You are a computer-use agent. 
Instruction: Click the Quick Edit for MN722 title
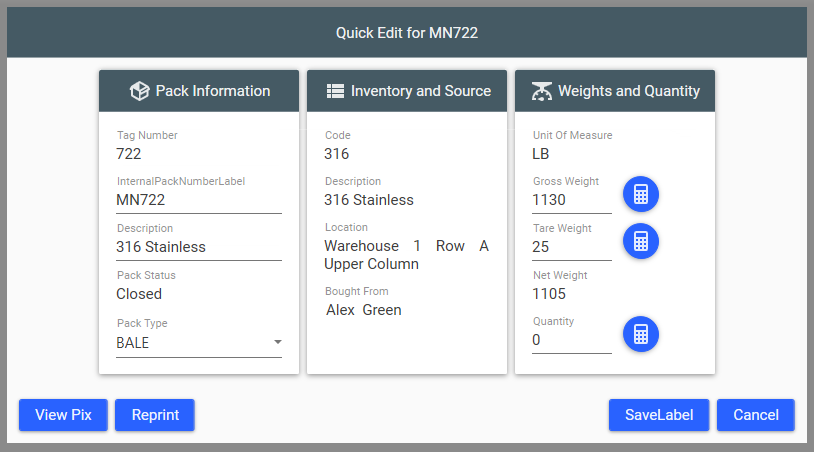406,33
